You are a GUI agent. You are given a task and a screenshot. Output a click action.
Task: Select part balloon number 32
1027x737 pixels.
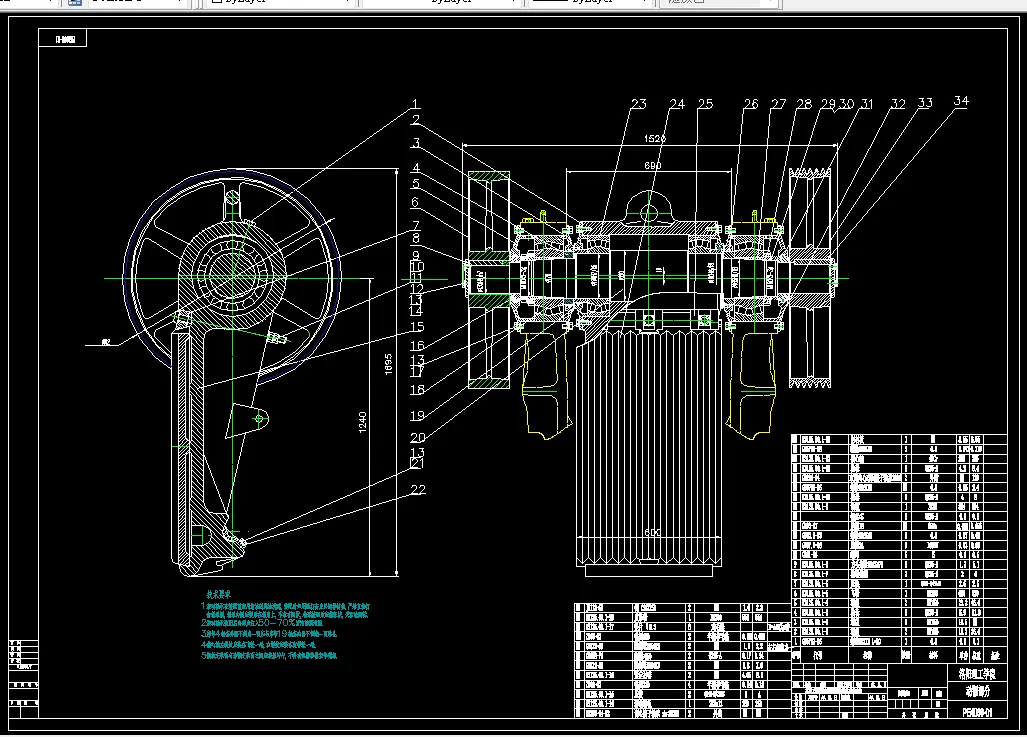point(898,104)
